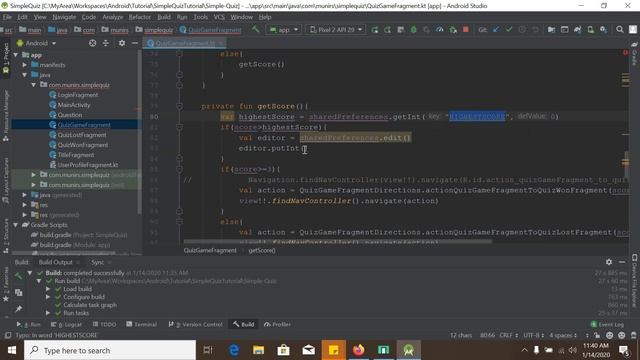Open the Refactor menu
Viewport: 640px width, 360px height.
pyautogui.click(x=140, y=17)
